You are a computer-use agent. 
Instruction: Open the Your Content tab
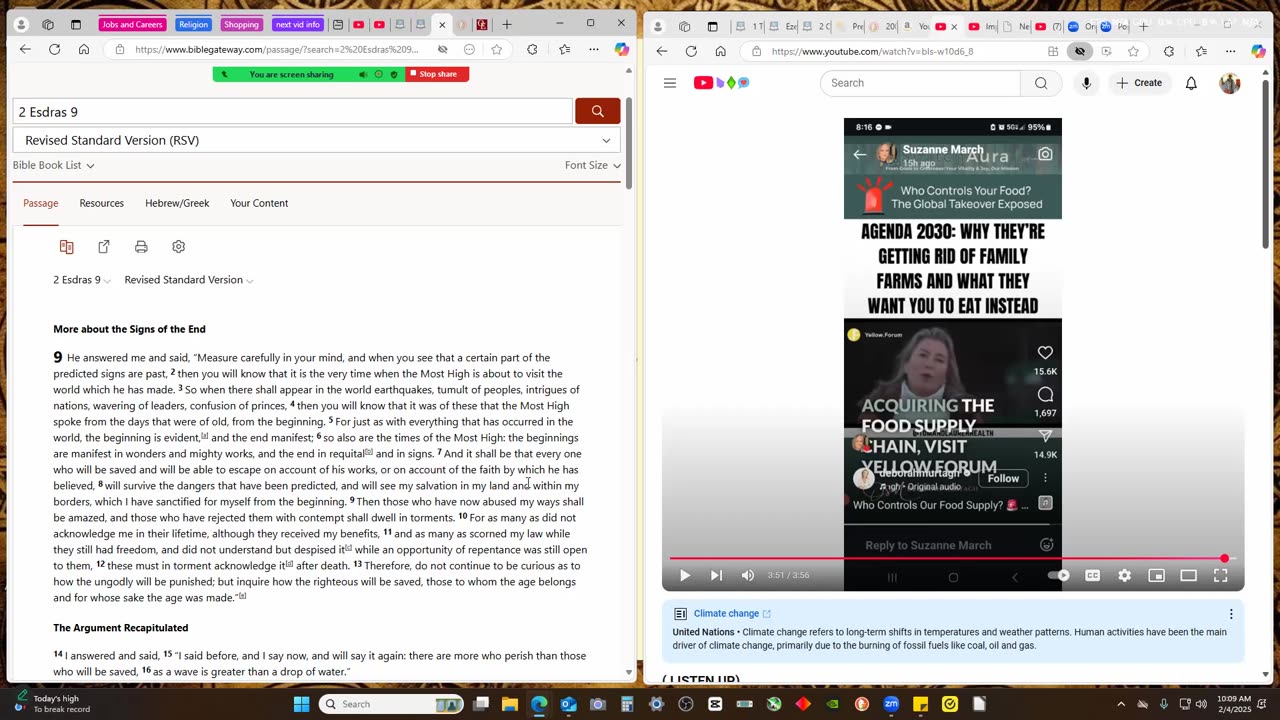coord(259,203)
